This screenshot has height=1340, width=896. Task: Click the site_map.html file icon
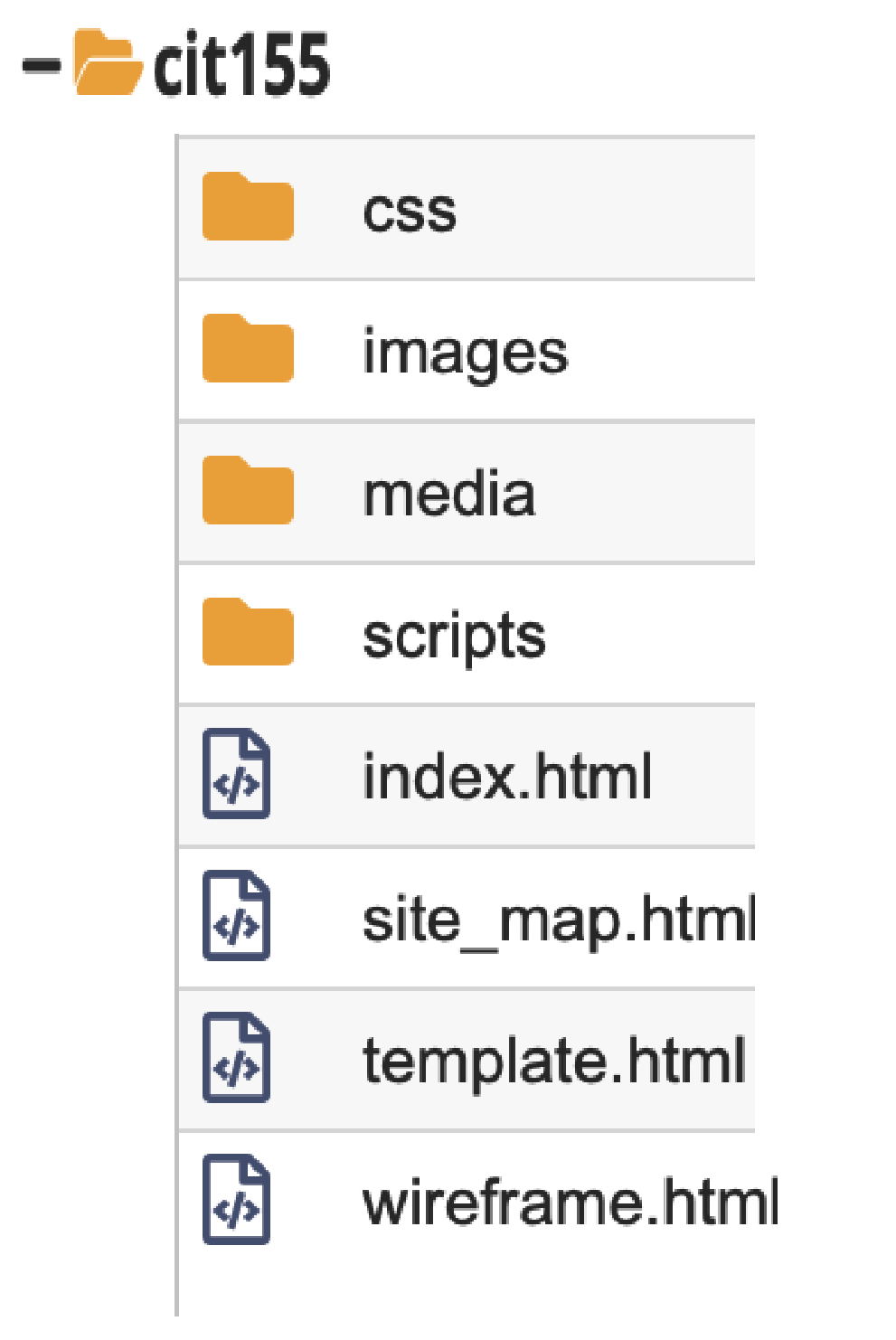[x=237, y=916]
